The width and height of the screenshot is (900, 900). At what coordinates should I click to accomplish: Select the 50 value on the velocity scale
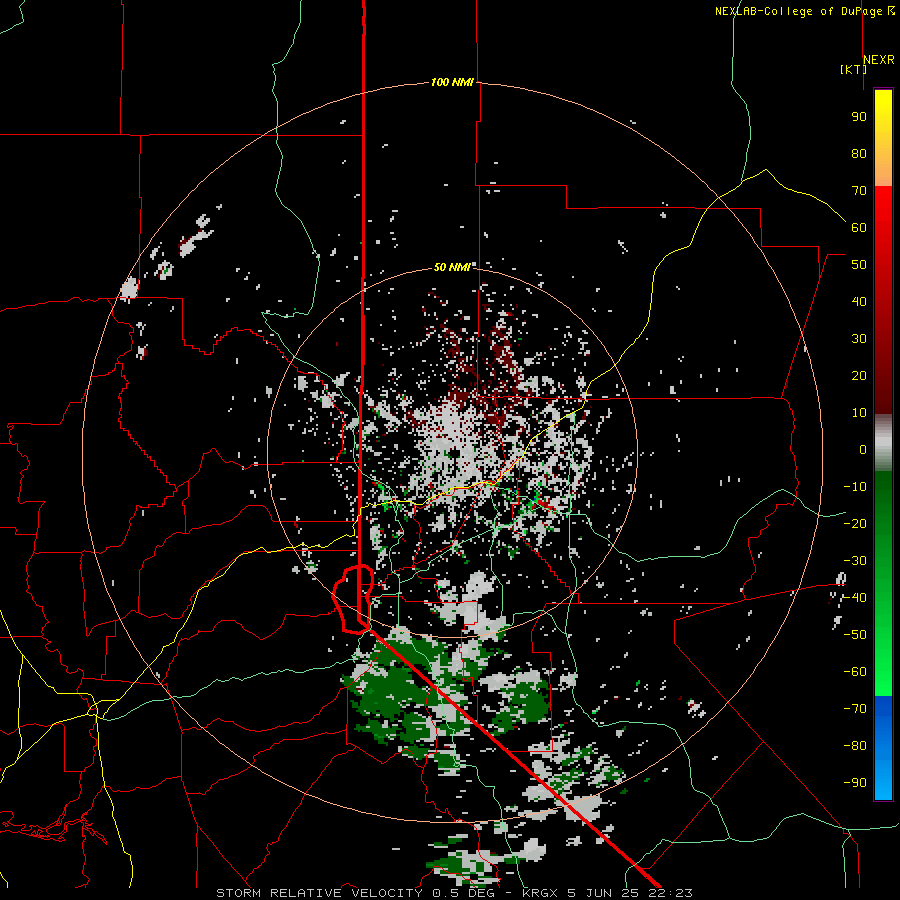point(859,265)
